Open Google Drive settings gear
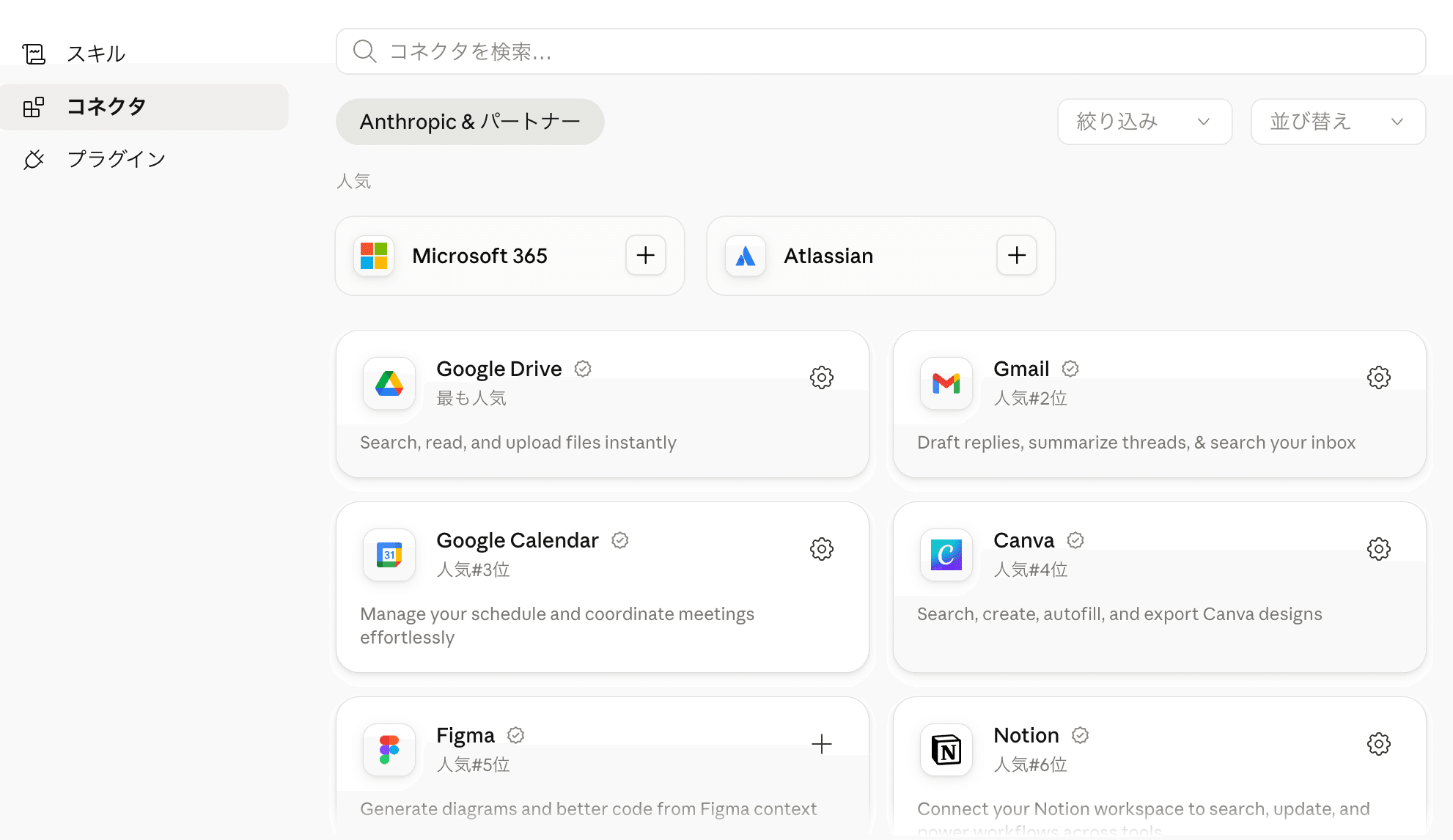 coord(822,377)
